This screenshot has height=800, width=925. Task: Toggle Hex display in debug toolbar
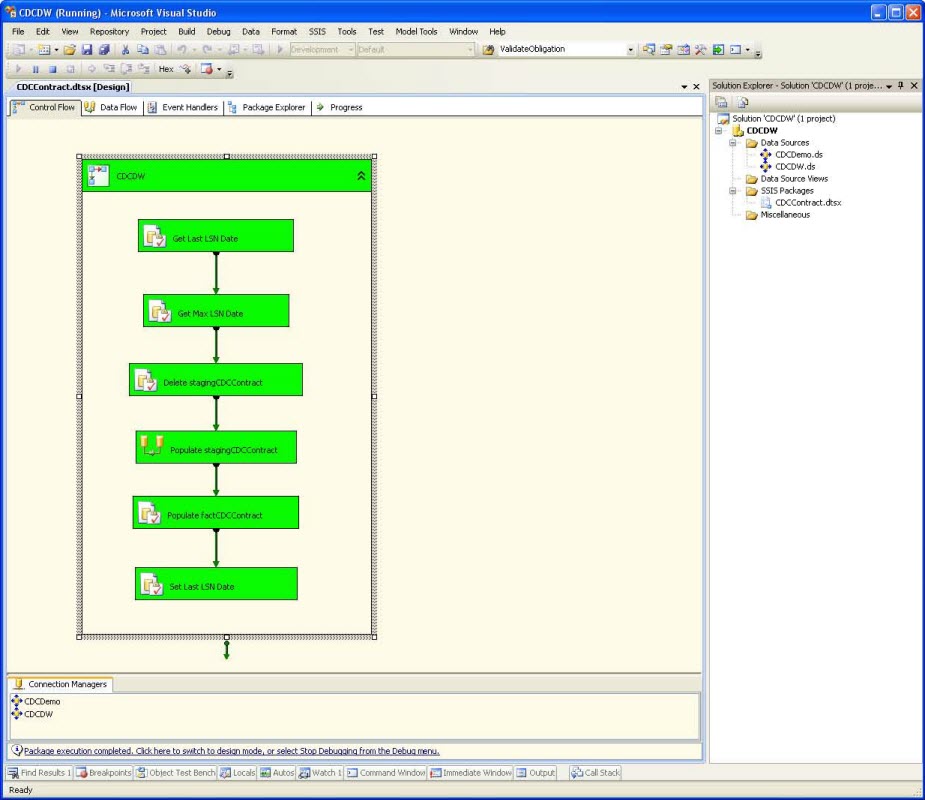[x=166, y=69]
